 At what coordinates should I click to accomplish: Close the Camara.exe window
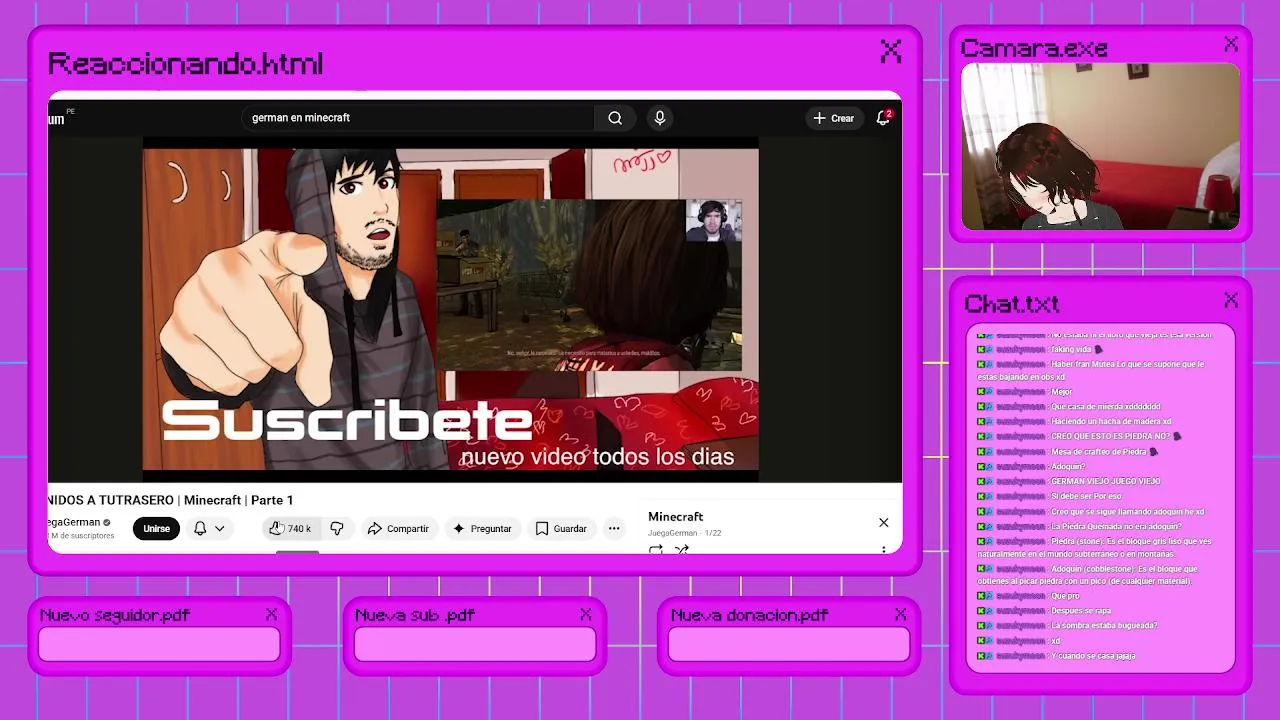point(1231,45)
